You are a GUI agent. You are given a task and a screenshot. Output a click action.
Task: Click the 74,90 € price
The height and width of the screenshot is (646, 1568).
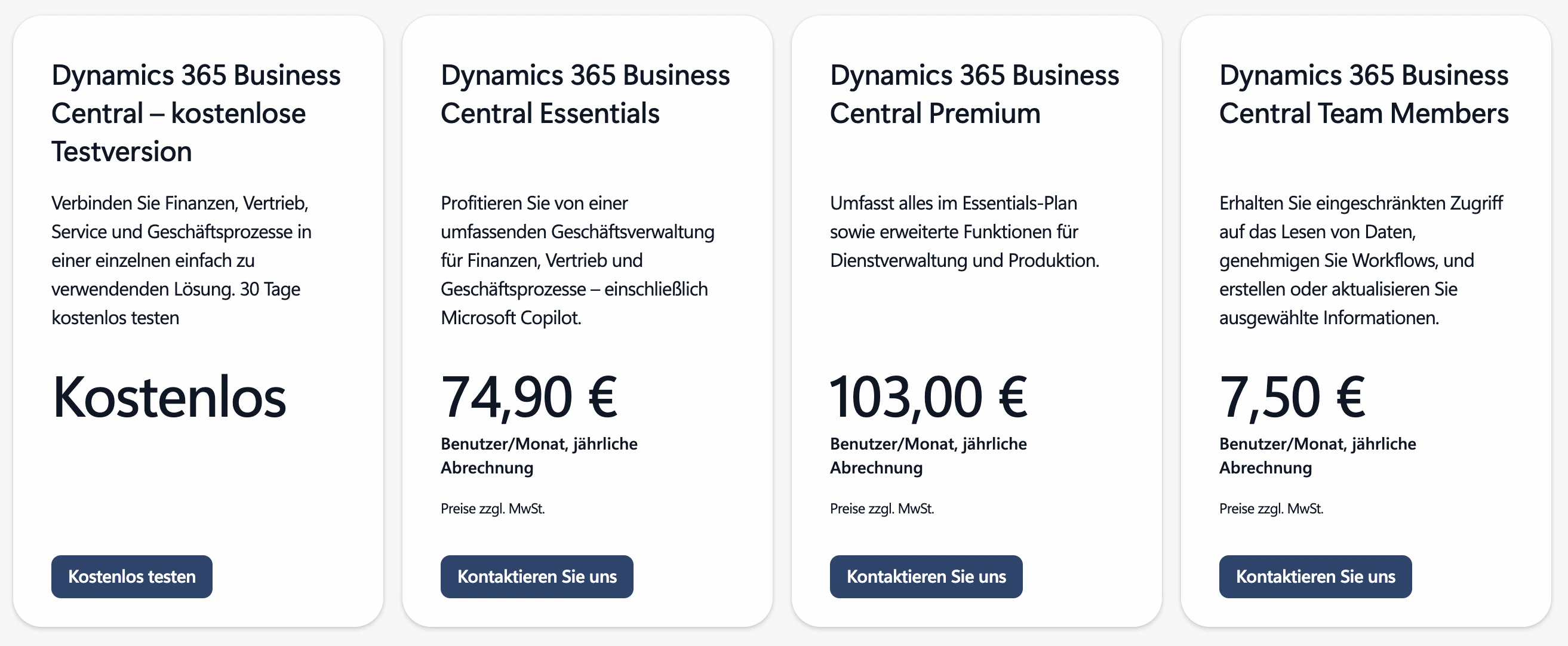529,397
